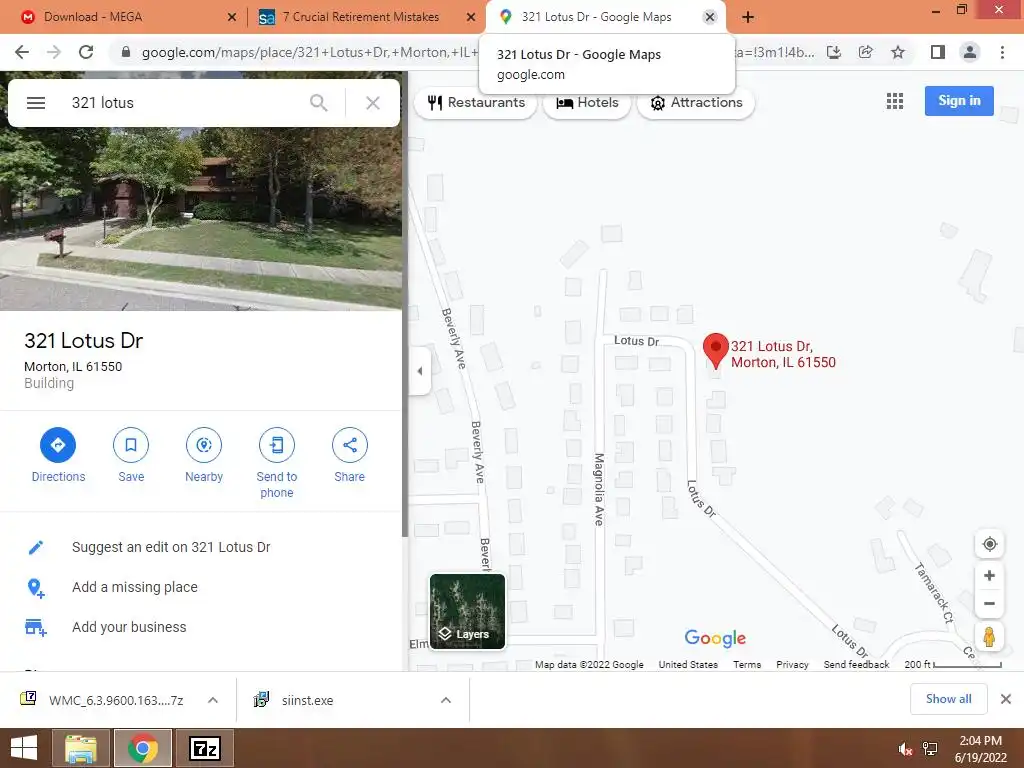Clear the search with the X icon

pos(373,103)
